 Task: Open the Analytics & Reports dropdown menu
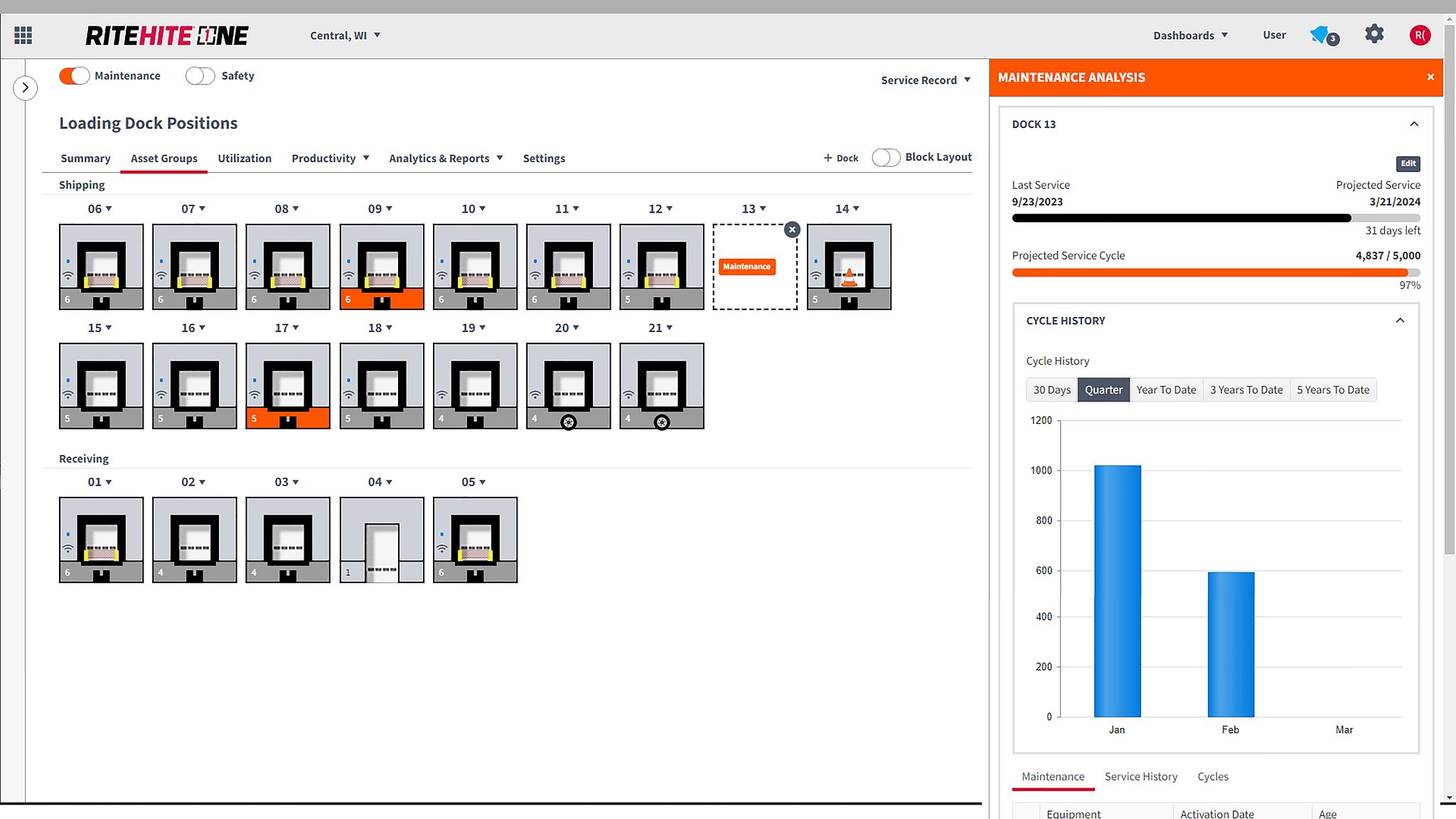pos(446,157)
